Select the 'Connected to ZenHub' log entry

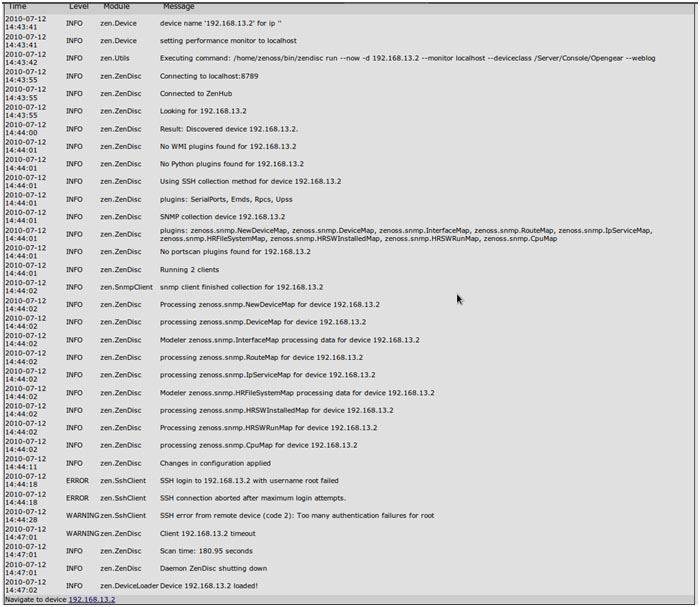[196, 93]
